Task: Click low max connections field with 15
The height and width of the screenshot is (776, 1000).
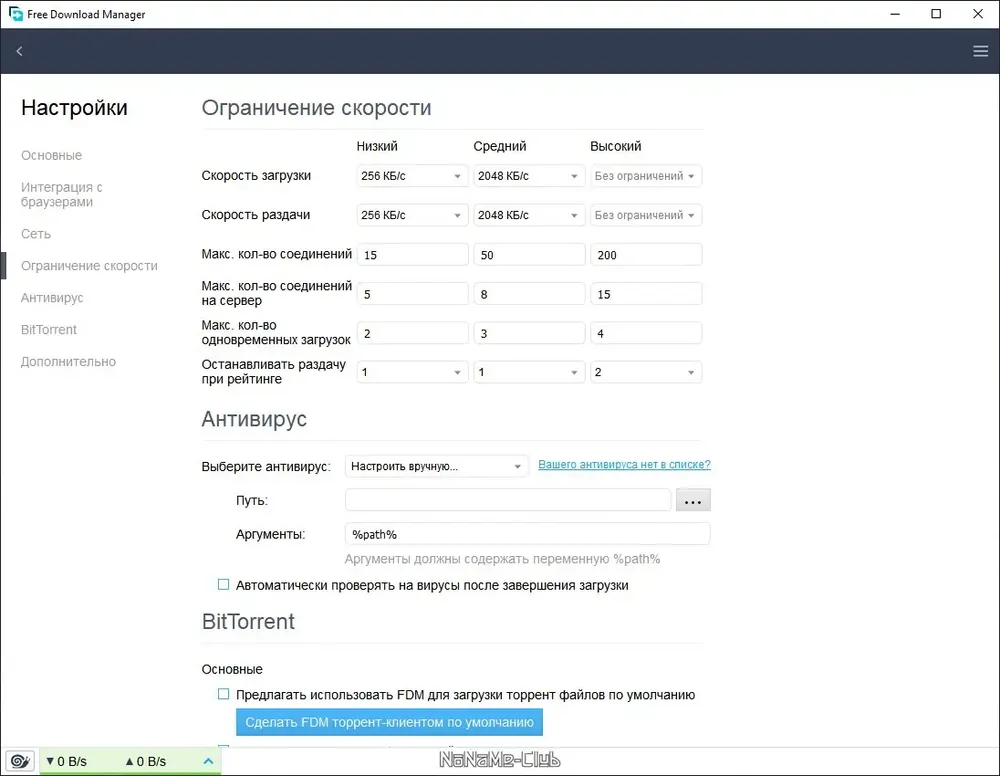Action: [x=412, y=255]
